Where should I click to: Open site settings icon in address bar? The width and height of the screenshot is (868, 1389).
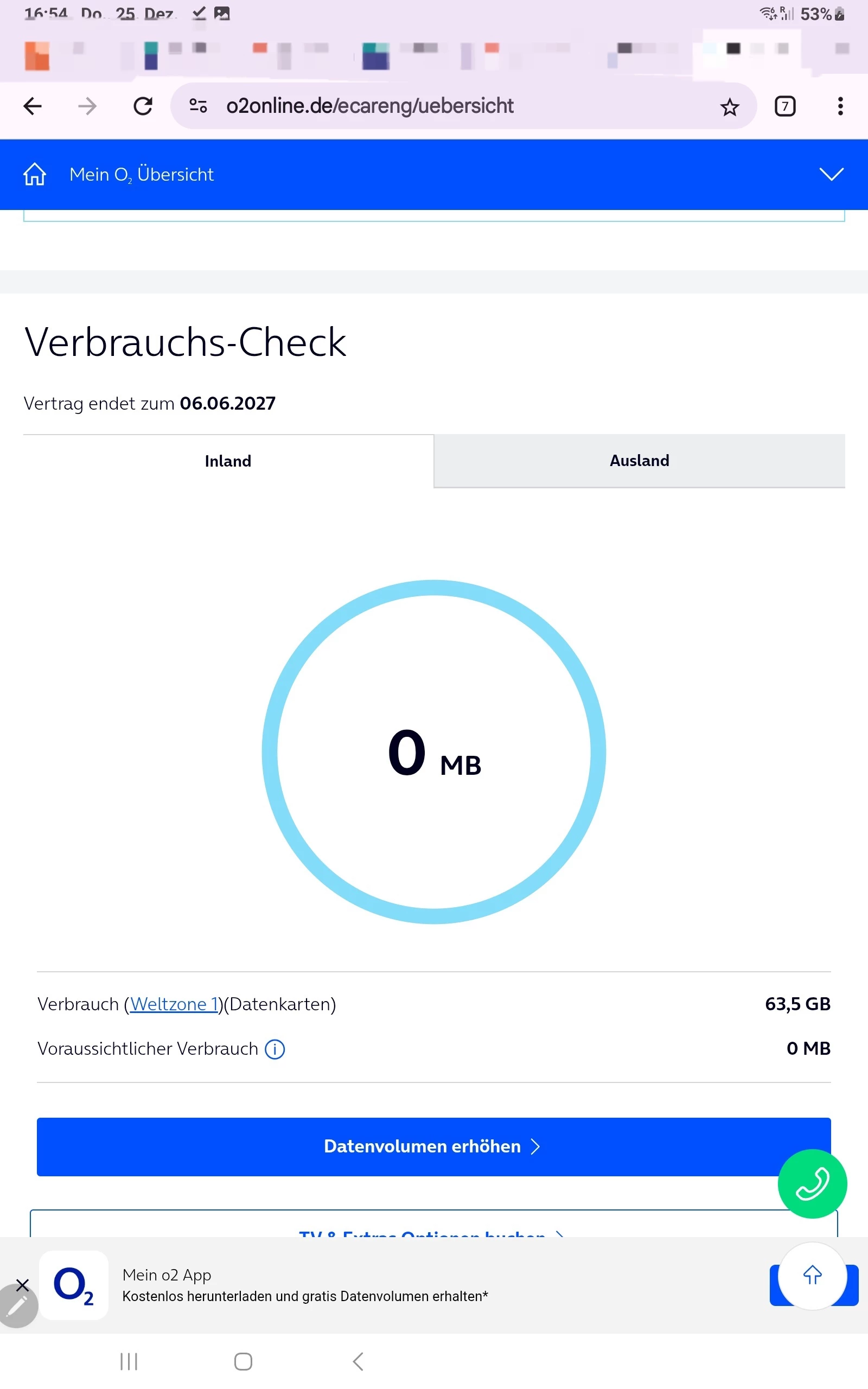(198, 106)
